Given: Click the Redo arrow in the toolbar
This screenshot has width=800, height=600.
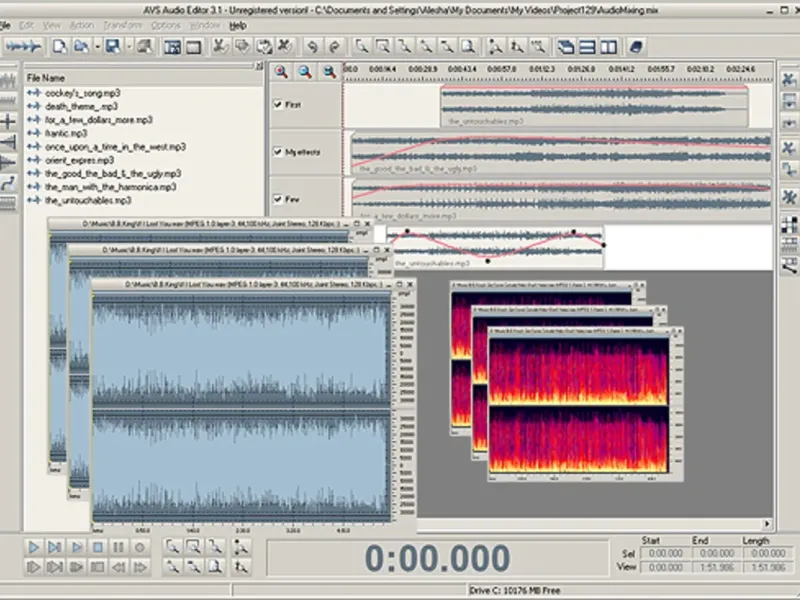Looking at the screenshot, I should (333, 46).
